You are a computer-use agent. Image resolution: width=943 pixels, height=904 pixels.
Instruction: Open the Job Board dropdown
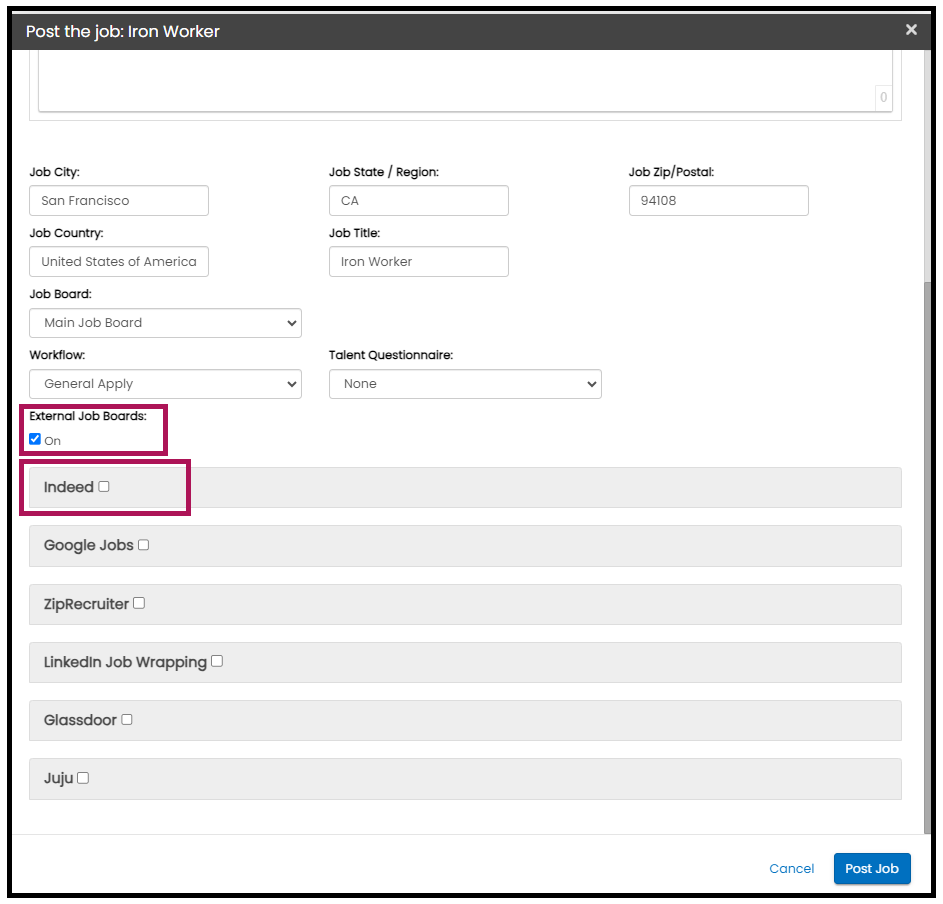(x=165, y=323)
